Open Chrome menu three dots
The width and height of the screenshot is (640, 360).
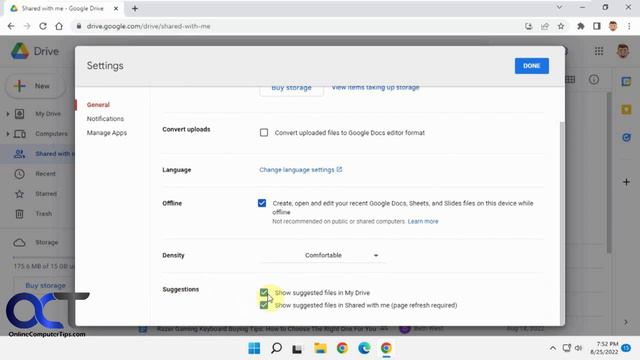coord(629,26)
